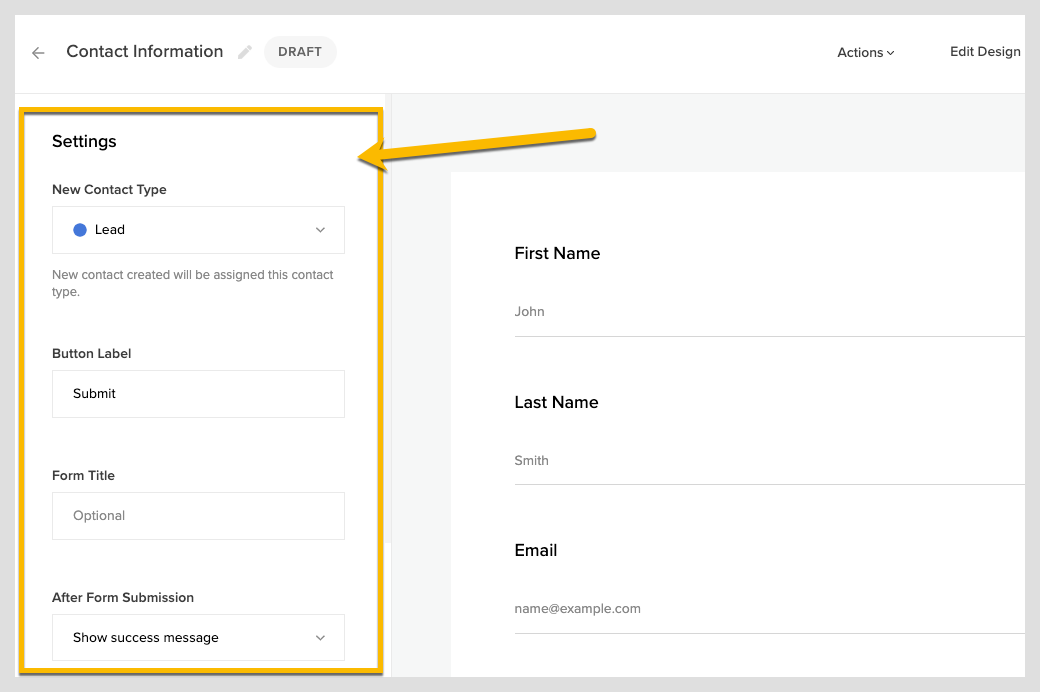
Task: Expand the Actions dropdown in the top bar
Action: 865,52
